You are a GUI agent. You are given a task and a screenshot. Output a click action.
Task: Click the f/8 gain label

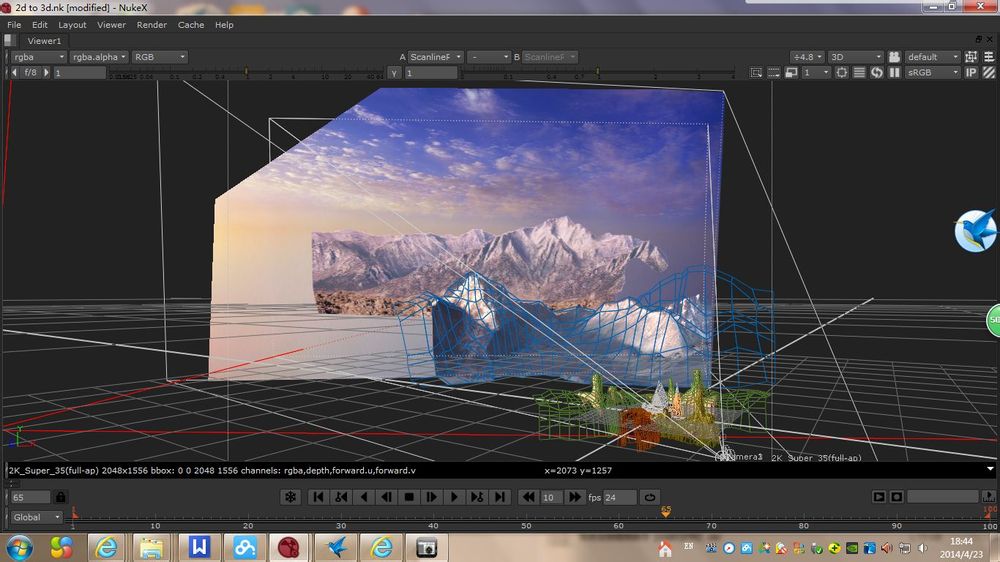30,73
